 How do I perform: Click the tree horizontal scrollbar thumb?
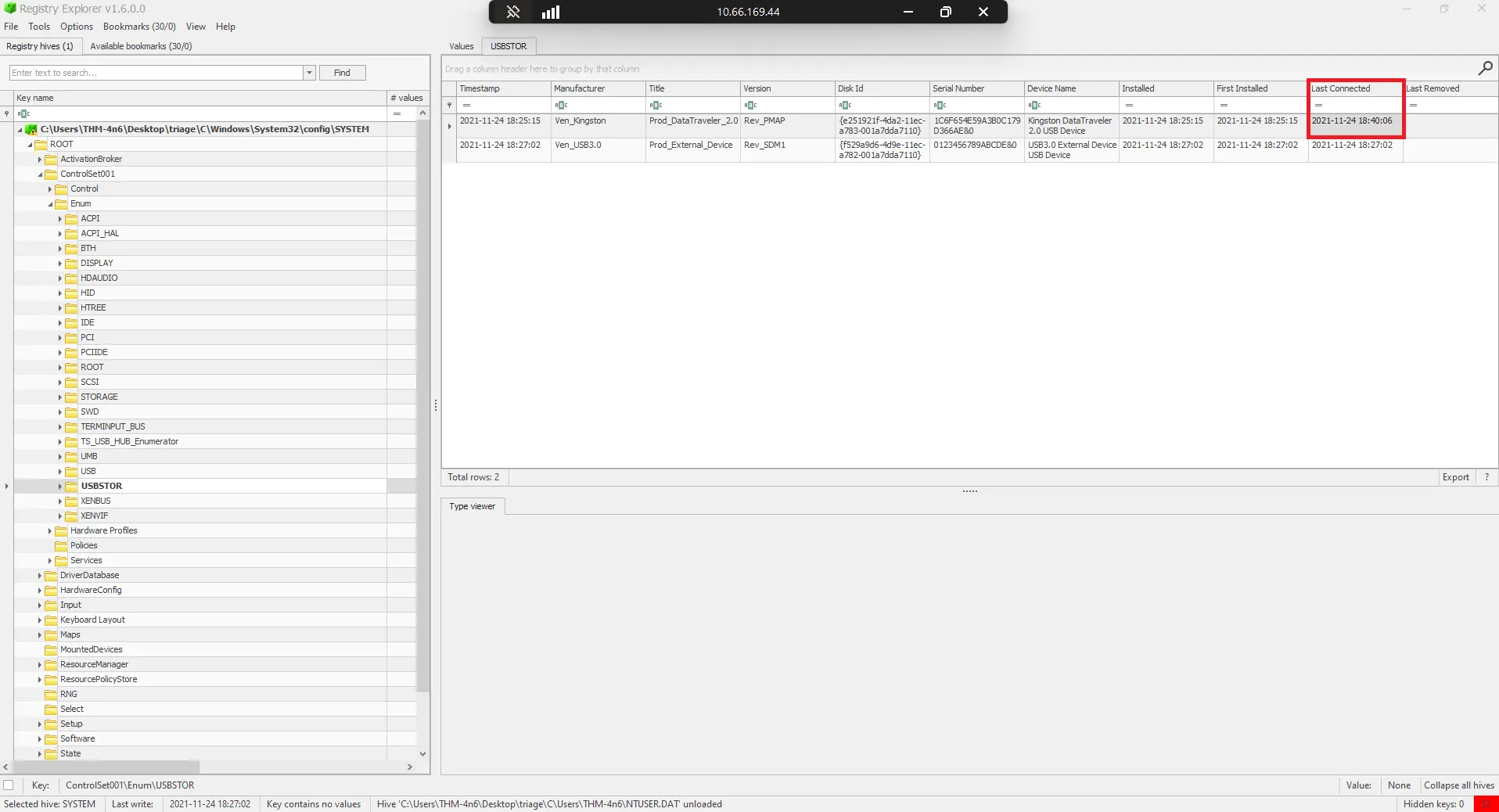coord(106,767)
